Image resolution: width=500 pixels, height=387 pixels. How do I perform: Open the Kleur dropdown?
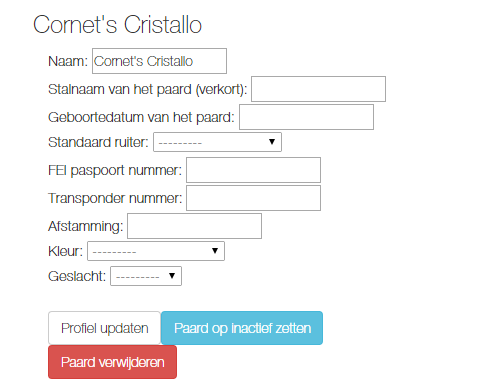pos(156,251)
